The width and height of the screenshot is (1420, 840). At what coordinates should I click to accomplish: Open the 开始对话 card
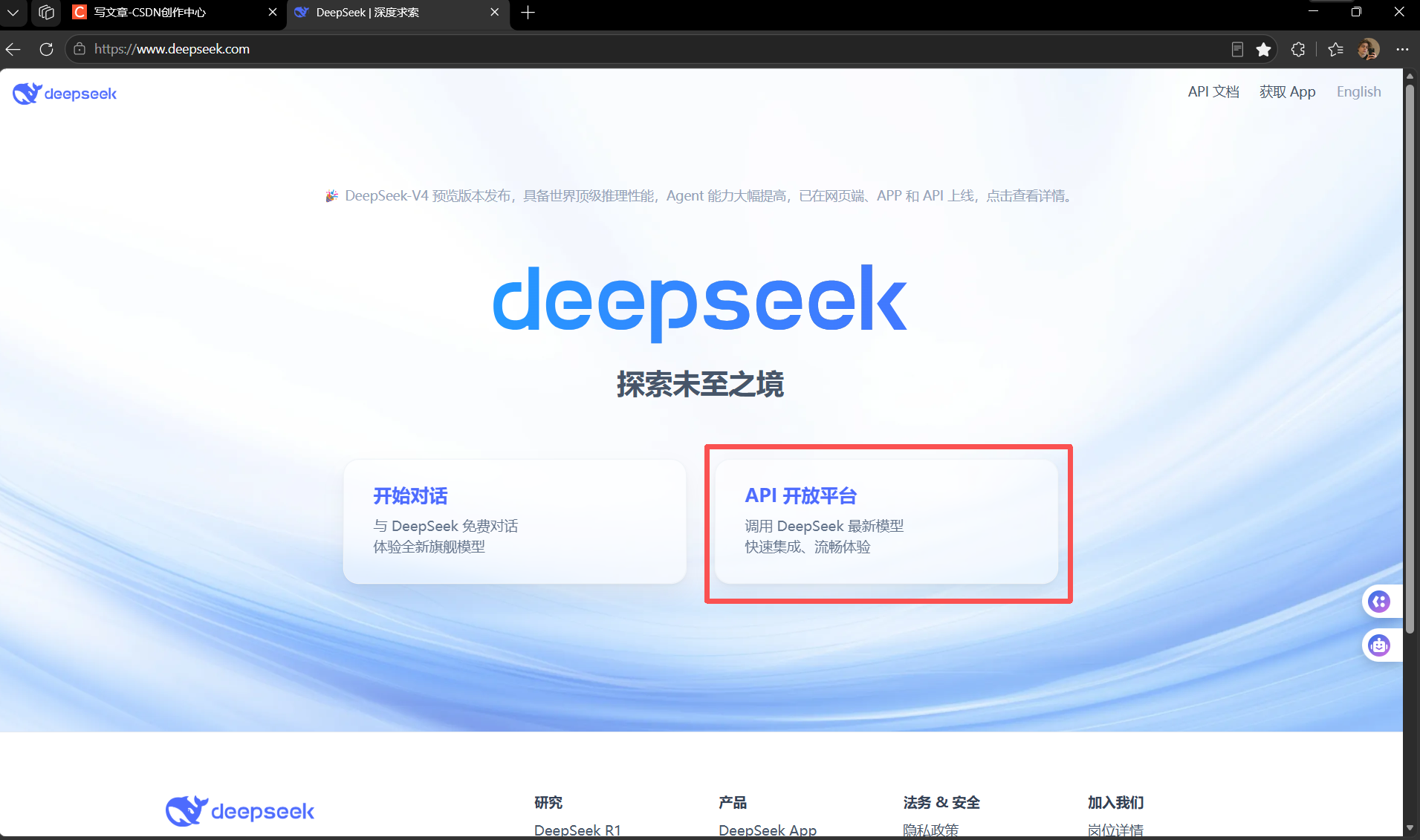pyautogui.click(x=514, y=521)
